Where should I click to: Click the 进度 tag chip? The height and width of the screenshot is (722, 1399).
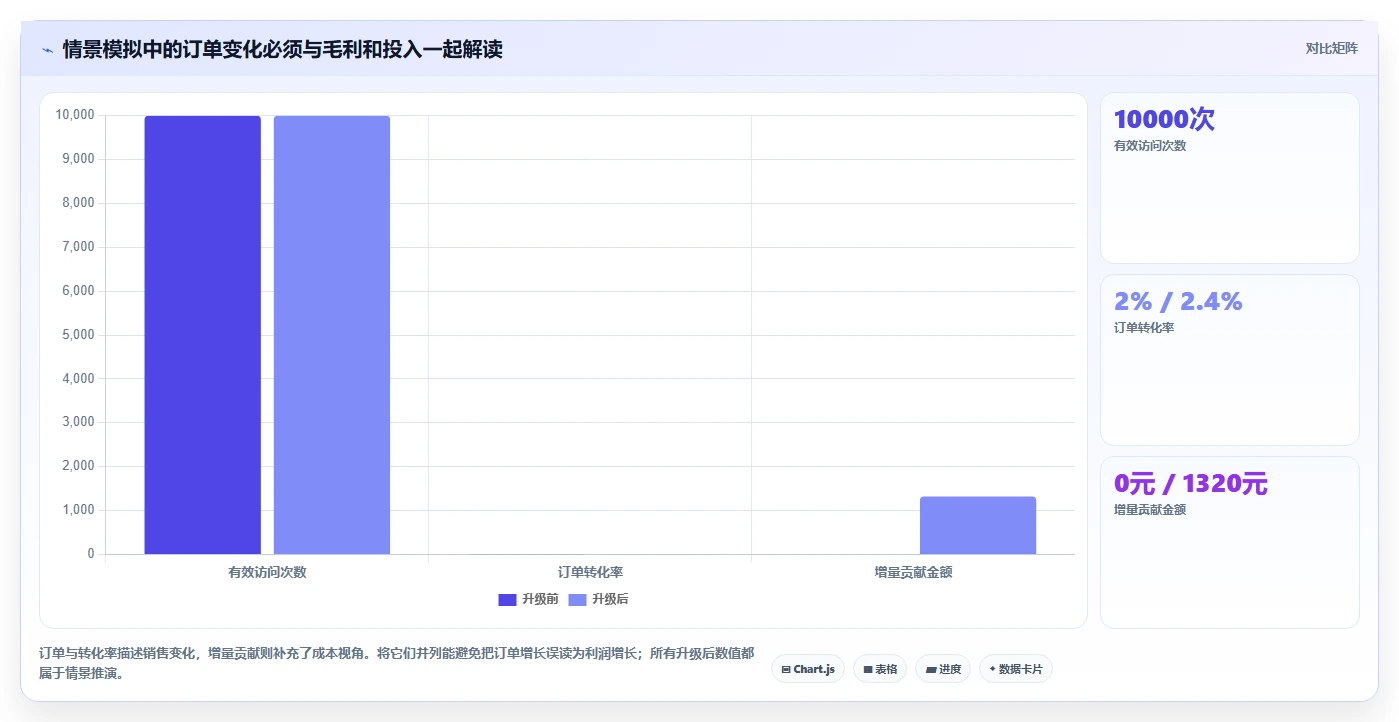pyautogui.click(x=943, y=669)
